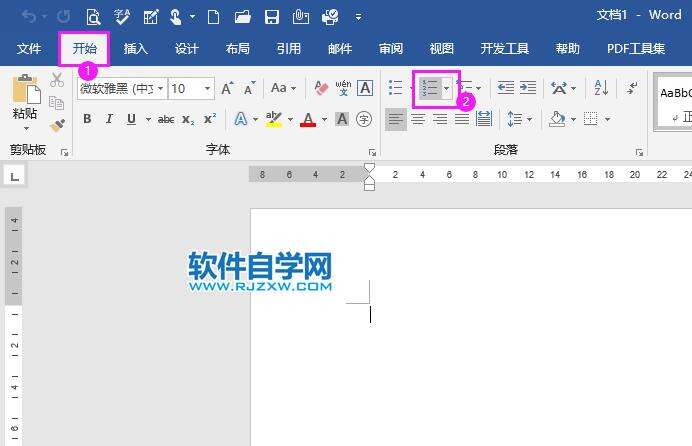Screen dimensions: 692x446
Task: Switch to the 视图 tab
Action: pyautogui.click(x=442, y=49)
